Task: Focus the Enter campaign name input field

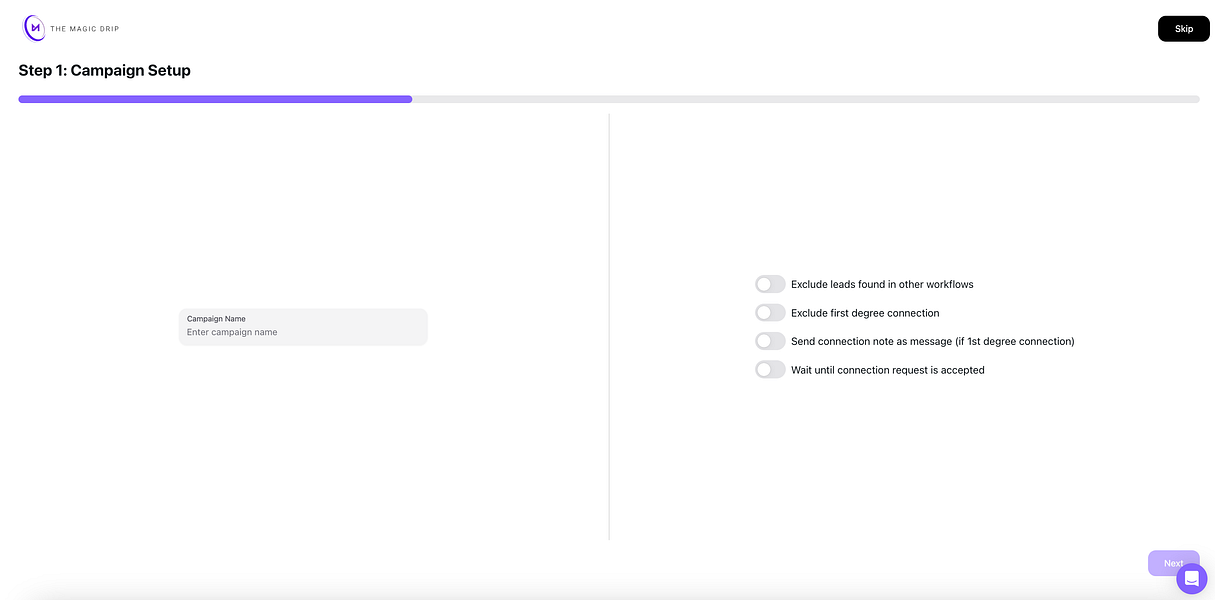Action: [x=303, y=332]
